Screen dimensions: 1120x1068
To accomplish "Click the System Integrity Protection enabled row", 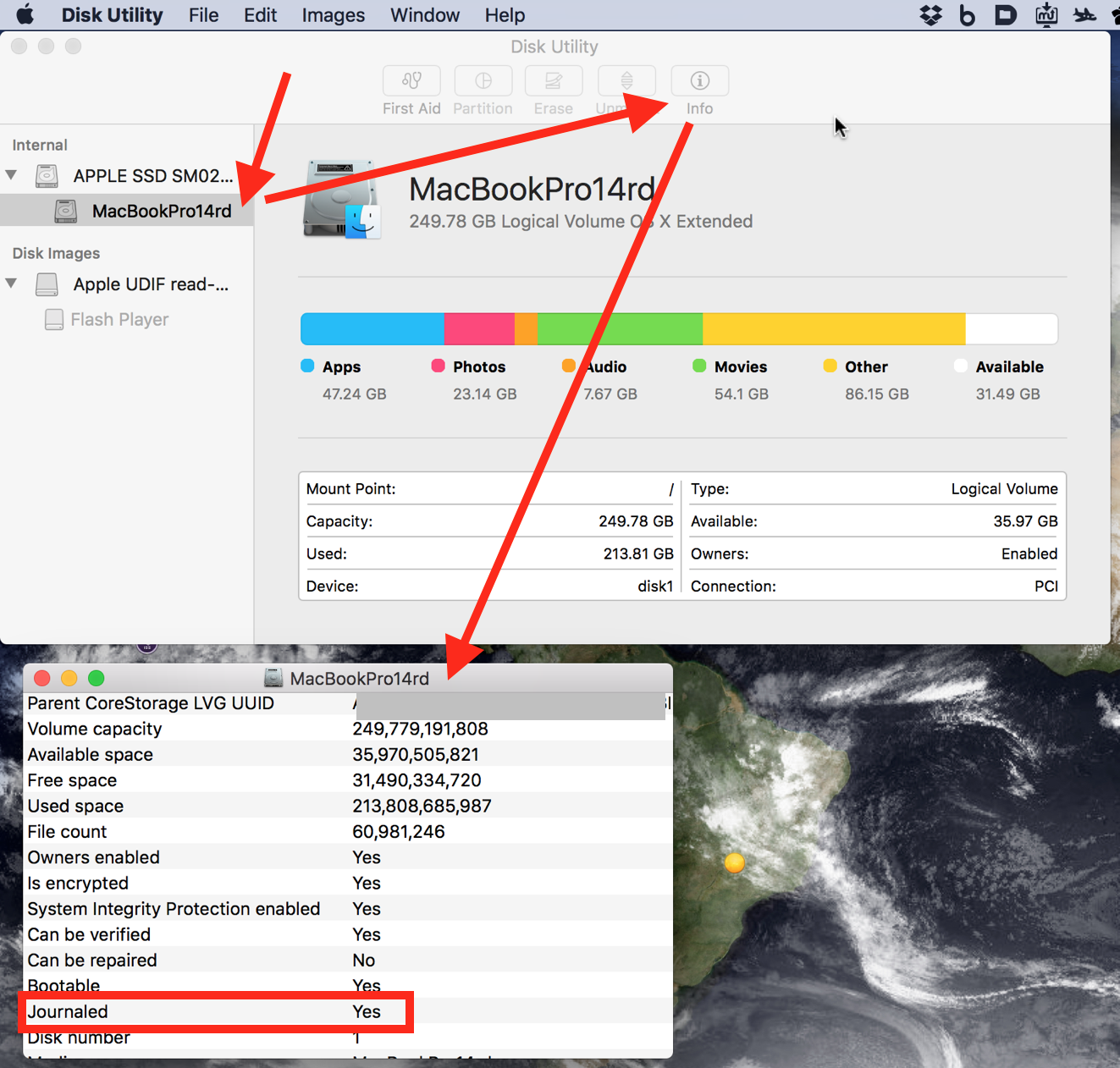I will 348,909.
